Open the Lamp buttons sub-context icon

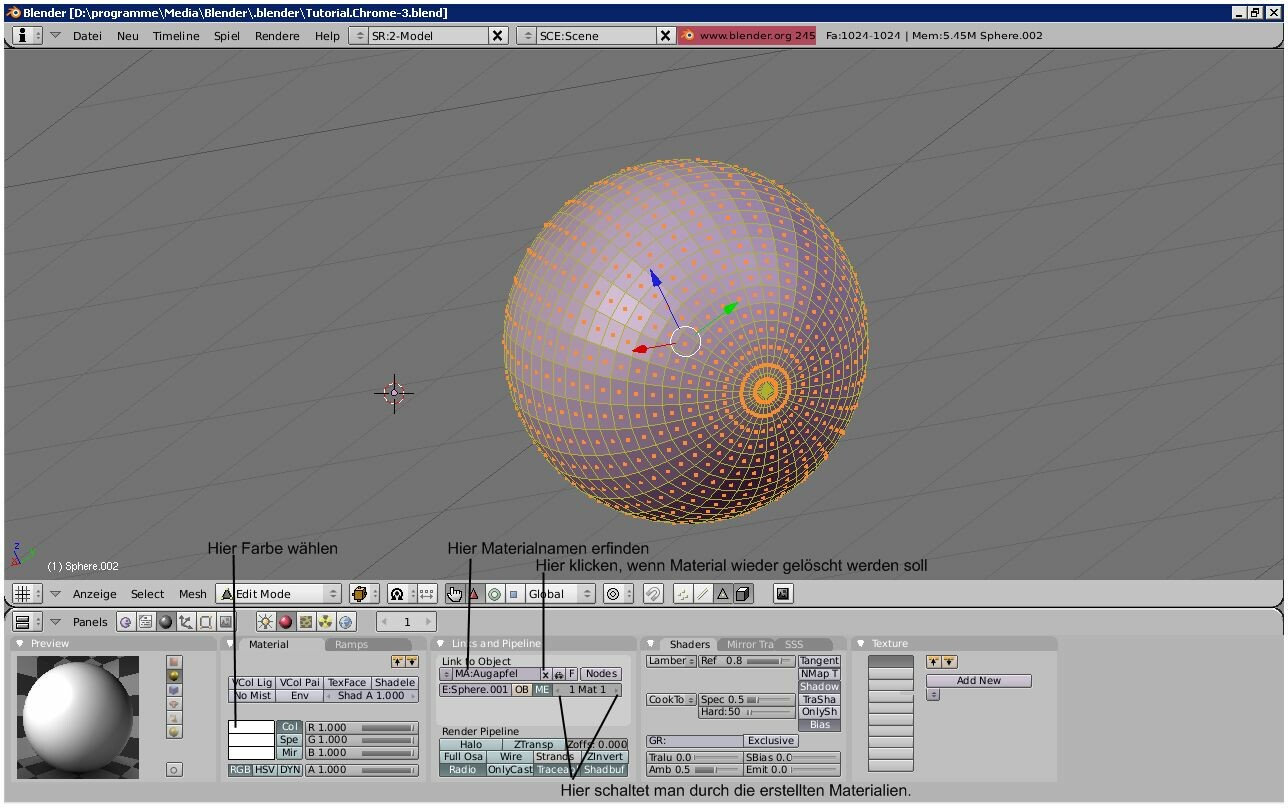click(265, 622)
